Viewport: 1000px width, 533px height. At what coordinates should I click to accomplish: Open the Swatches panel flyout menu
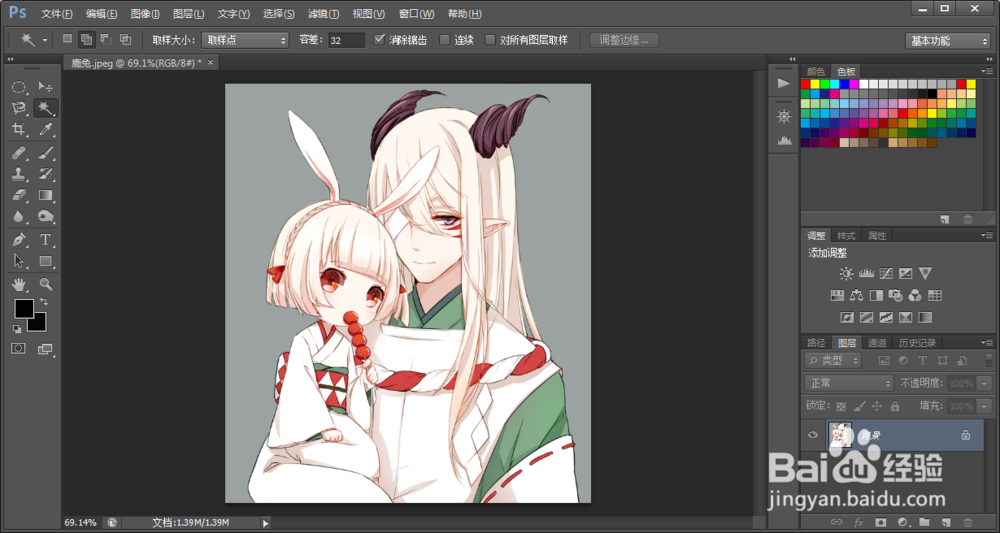[x=987, y=71]
